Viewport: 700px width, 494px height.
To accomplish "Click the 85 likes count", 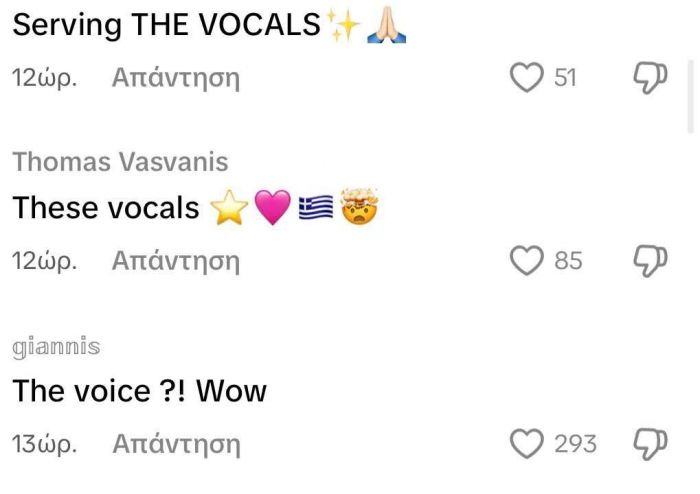I will click(x=568, y=261).
